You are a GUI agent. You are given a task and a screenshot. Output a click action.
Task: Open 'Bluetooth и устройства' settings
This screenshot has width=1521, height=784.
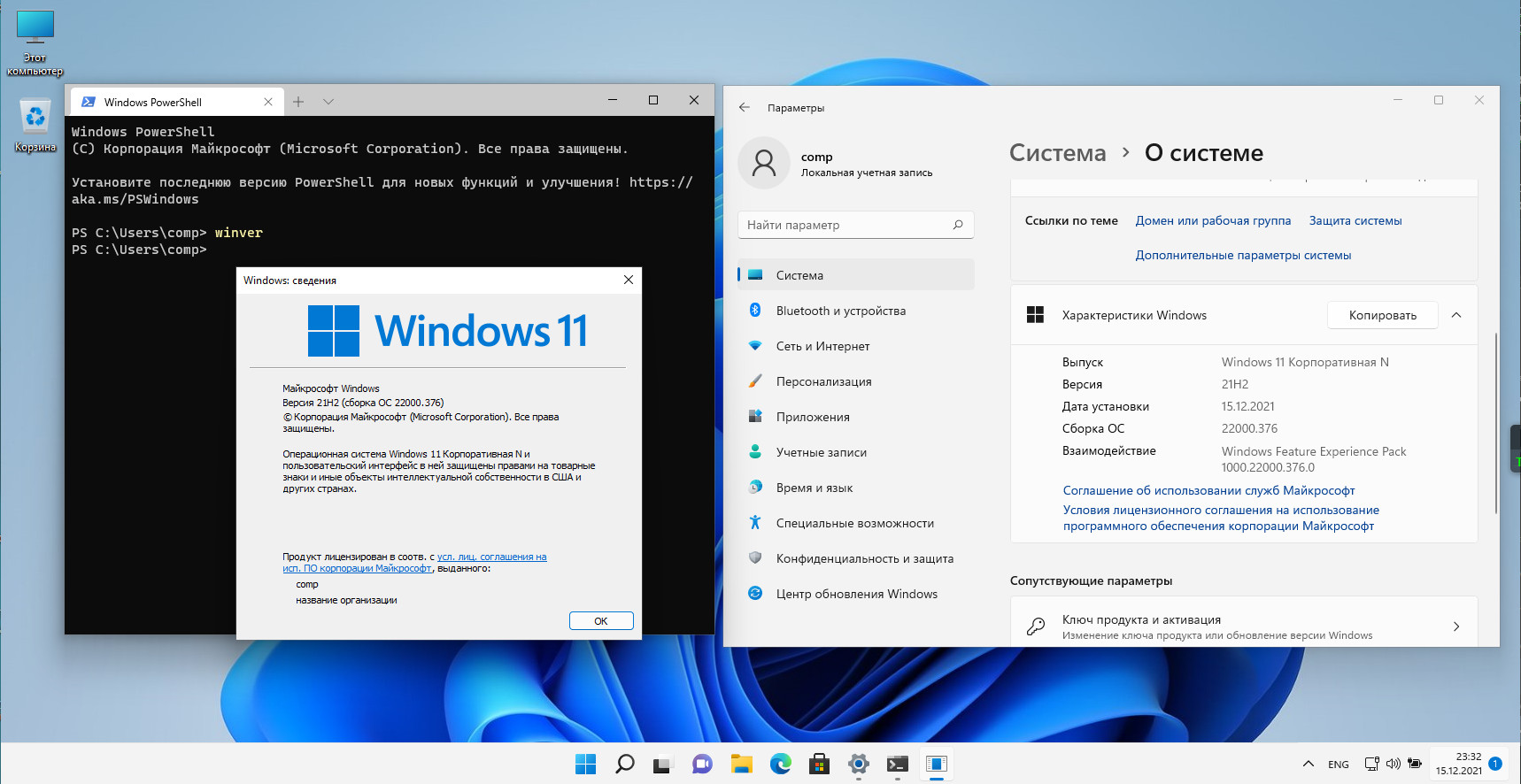pyautogui.click(x=855, y=311)
